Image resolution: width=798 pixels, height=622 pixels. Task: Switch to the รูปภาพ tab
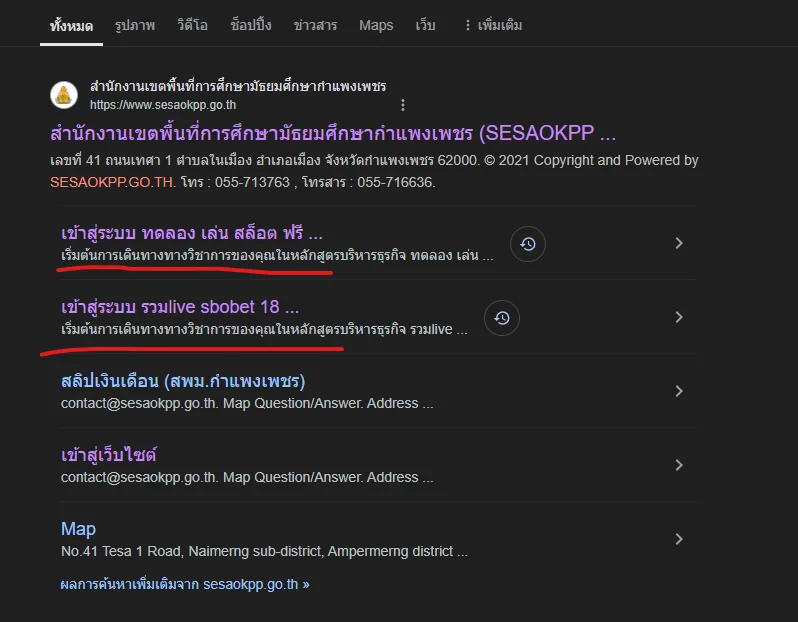[135, 25]
